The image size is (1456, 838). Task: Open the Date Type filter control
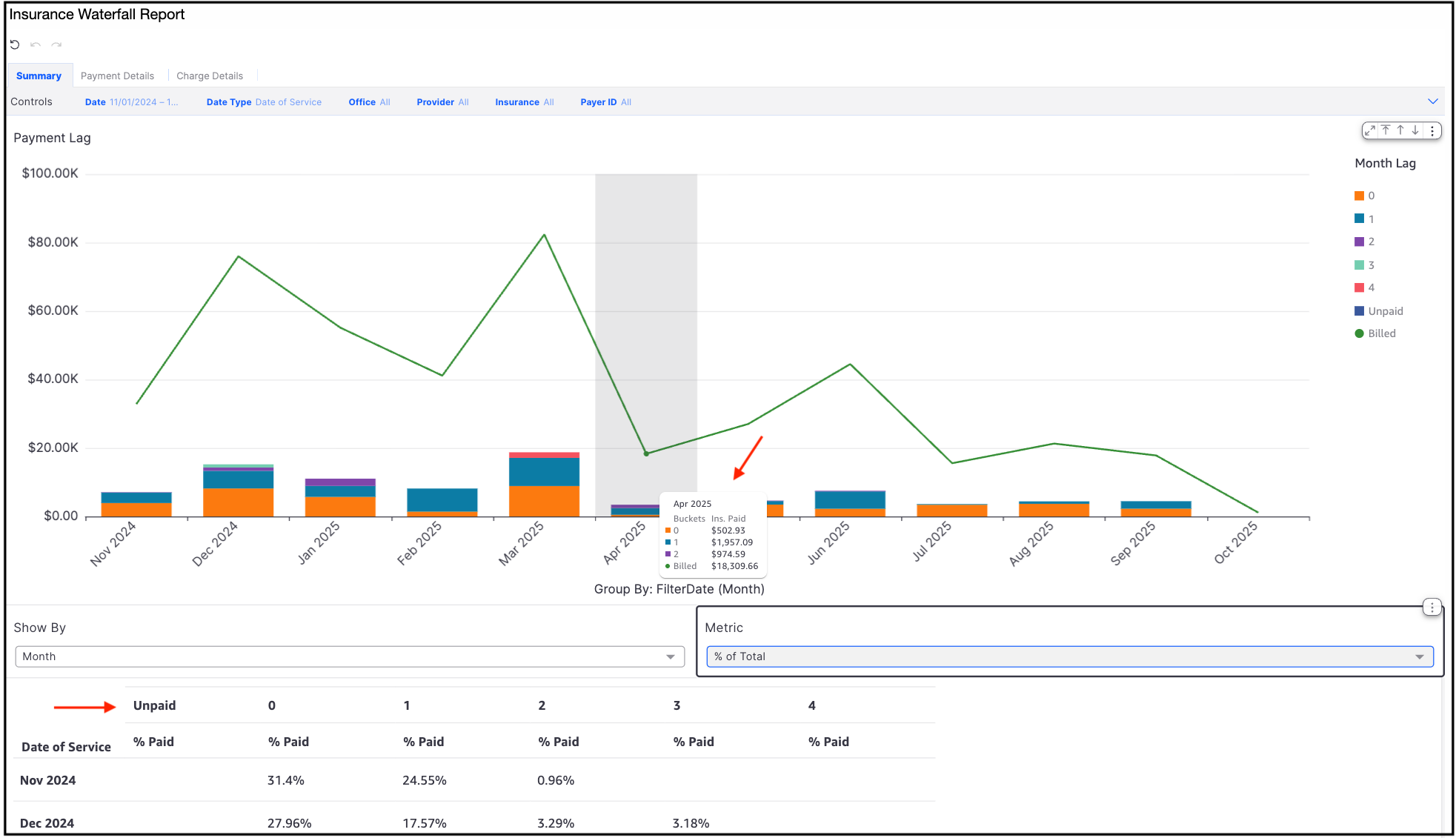click(264, 102)
